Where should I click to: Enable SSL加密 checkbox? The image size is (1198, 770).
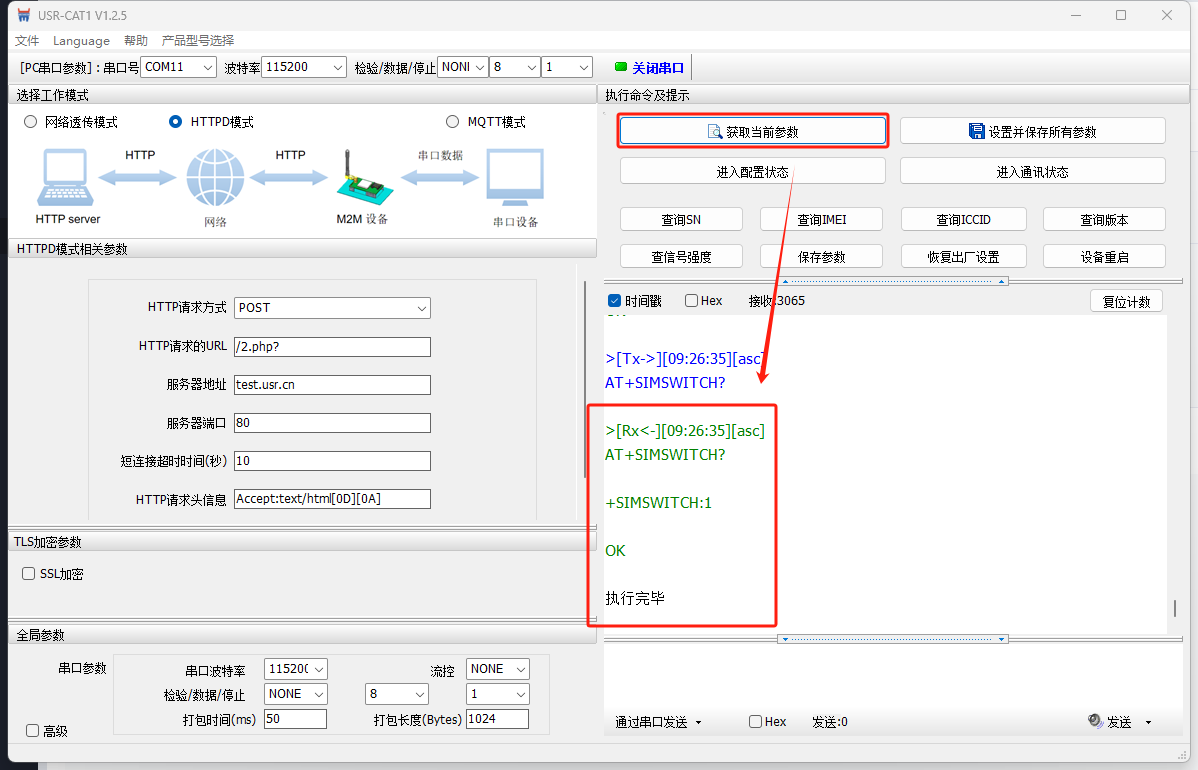(28, 574)
